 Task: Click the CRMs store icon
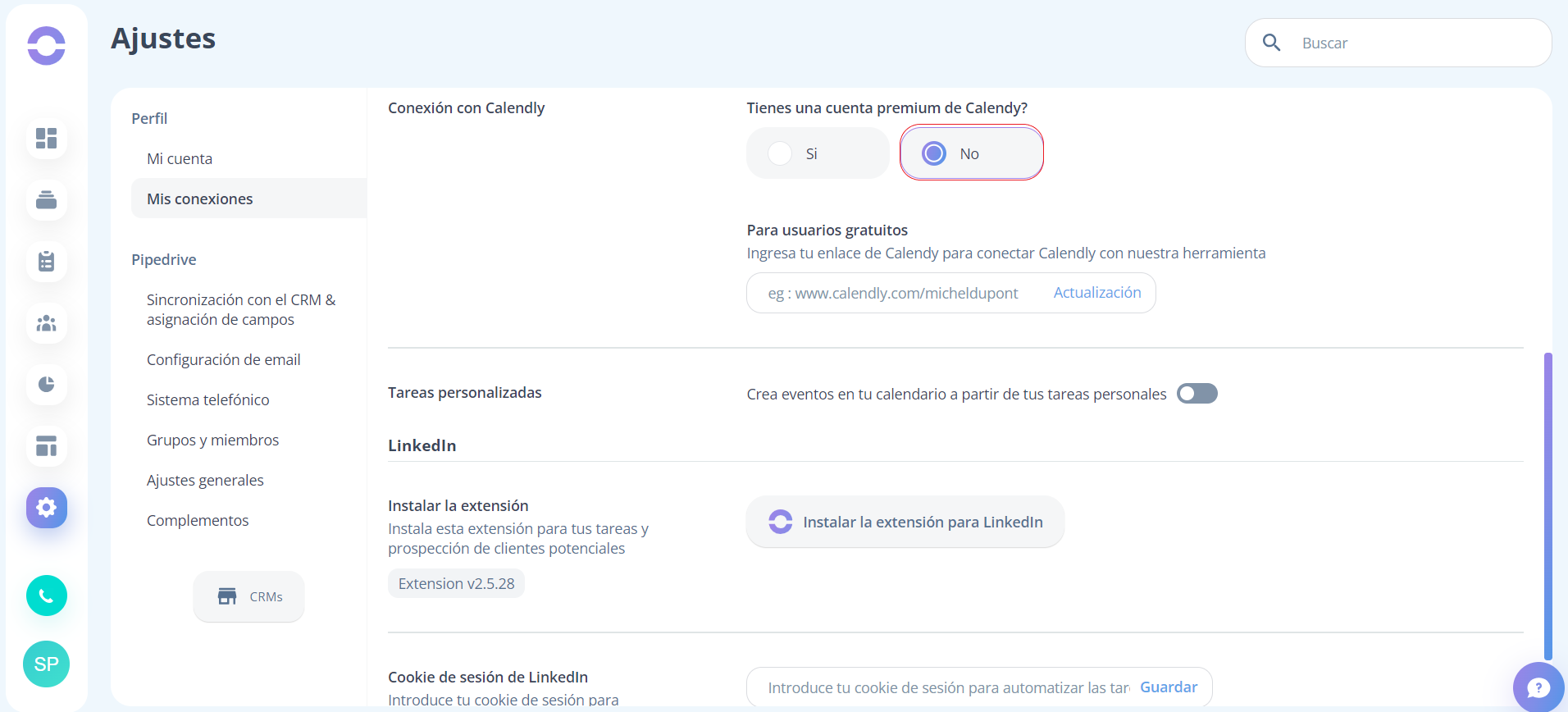(227, 596)
